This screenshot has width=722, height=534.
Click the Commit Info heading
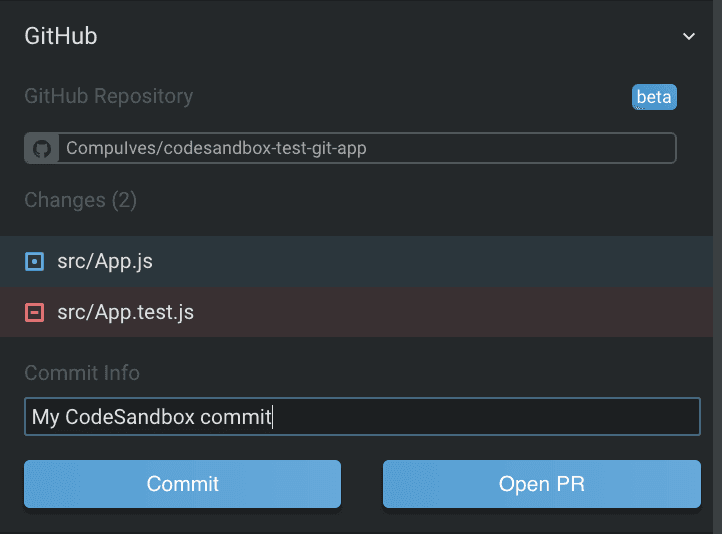tap(82, 373)
